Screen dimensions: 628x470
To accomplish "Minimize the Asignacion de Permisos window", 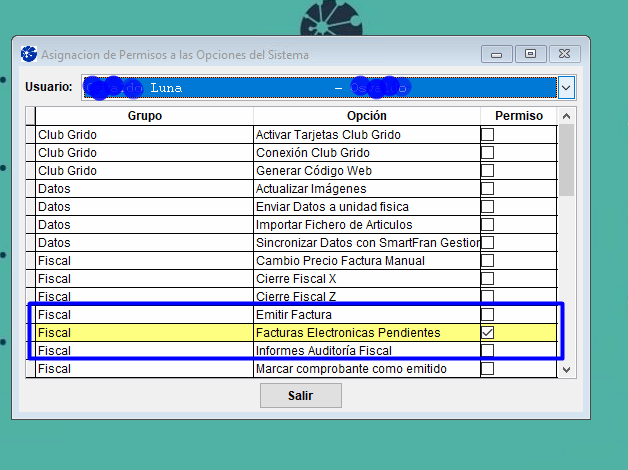I will click(x=497, y=54).
